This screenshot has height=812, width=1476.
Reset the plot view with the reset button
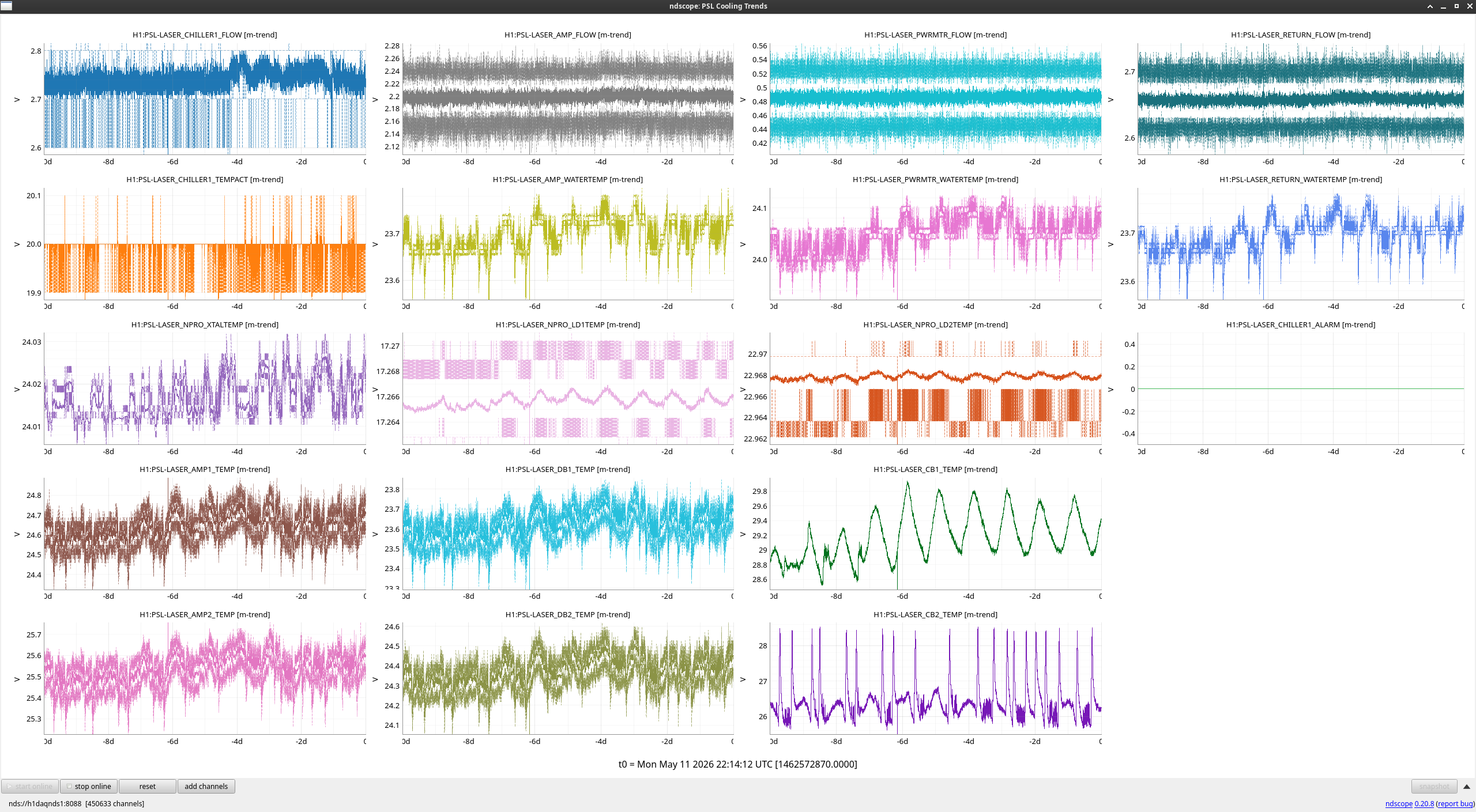coord(148,786)
